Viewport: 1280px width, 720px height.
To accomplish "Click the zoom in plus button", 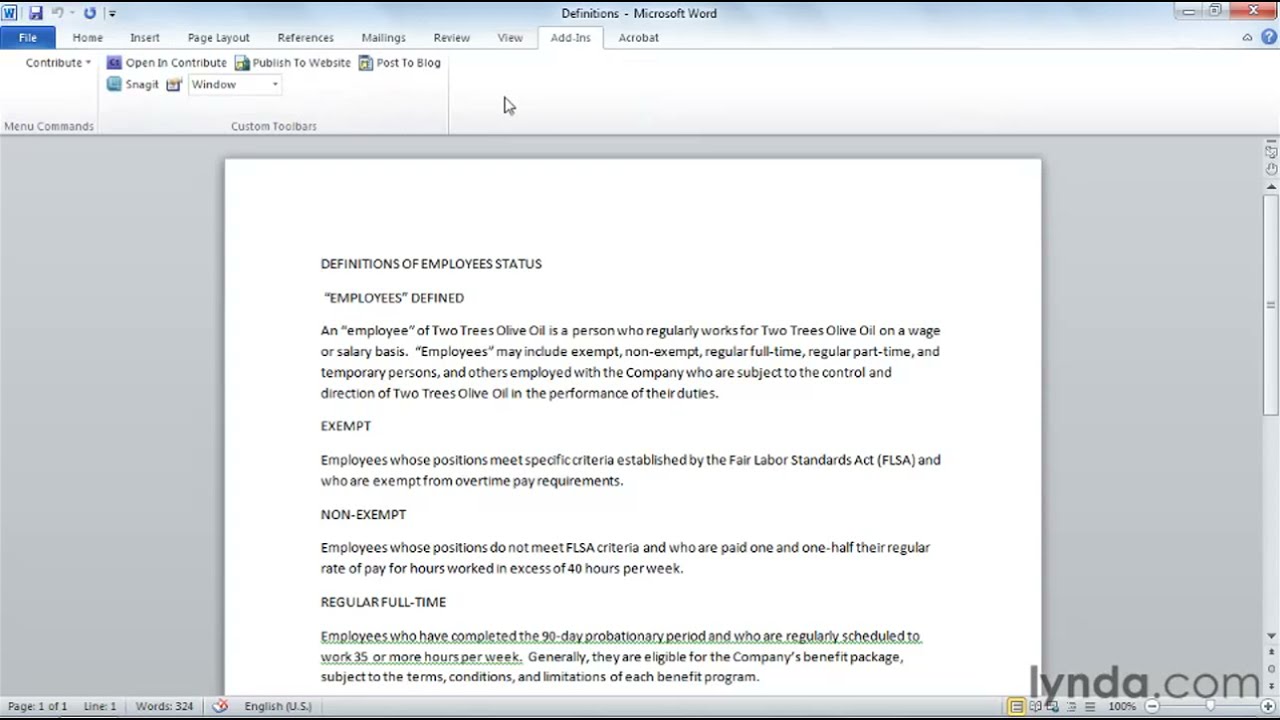I will point(1268,707).
